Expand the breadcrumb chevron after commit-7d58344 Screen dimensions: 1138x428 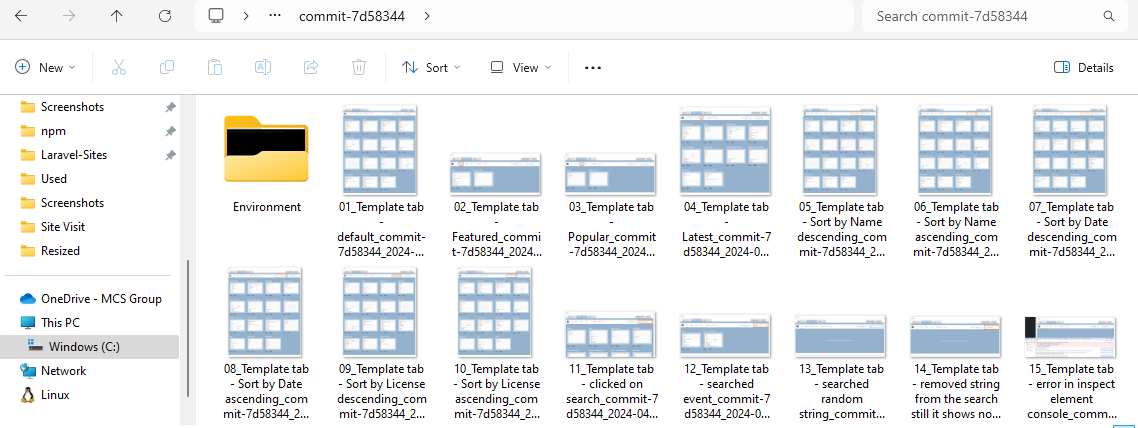[x=427, y=16]
